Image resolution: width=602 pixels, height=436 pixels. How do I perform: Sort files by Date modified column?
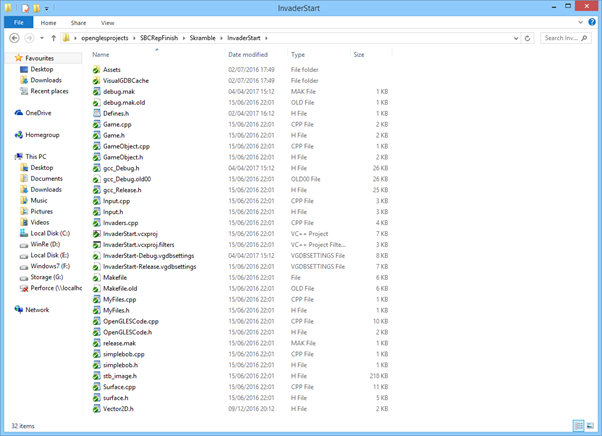click(x=248, y=54)
